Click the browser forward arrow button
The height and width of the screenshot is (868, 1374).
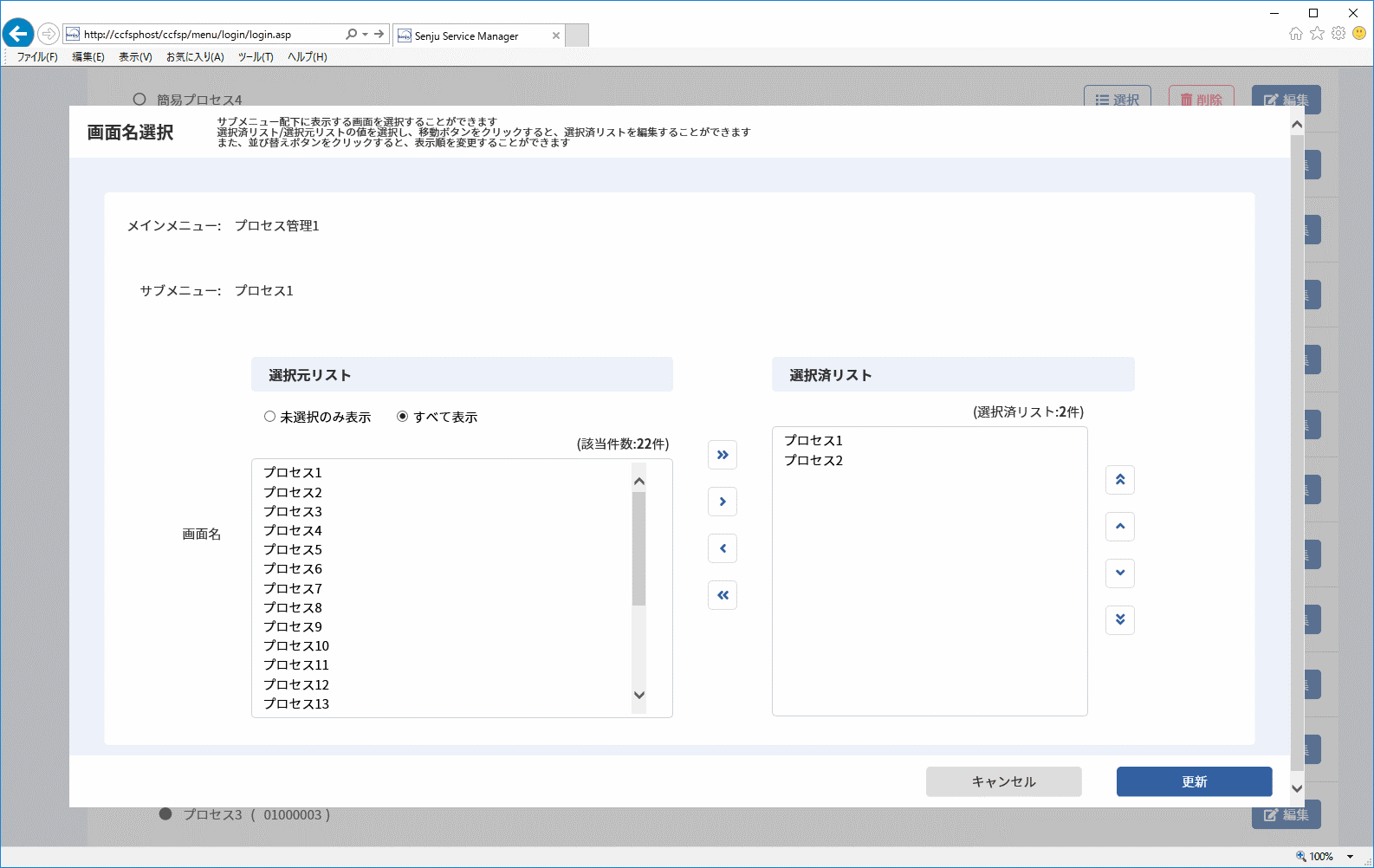[49, 34]
